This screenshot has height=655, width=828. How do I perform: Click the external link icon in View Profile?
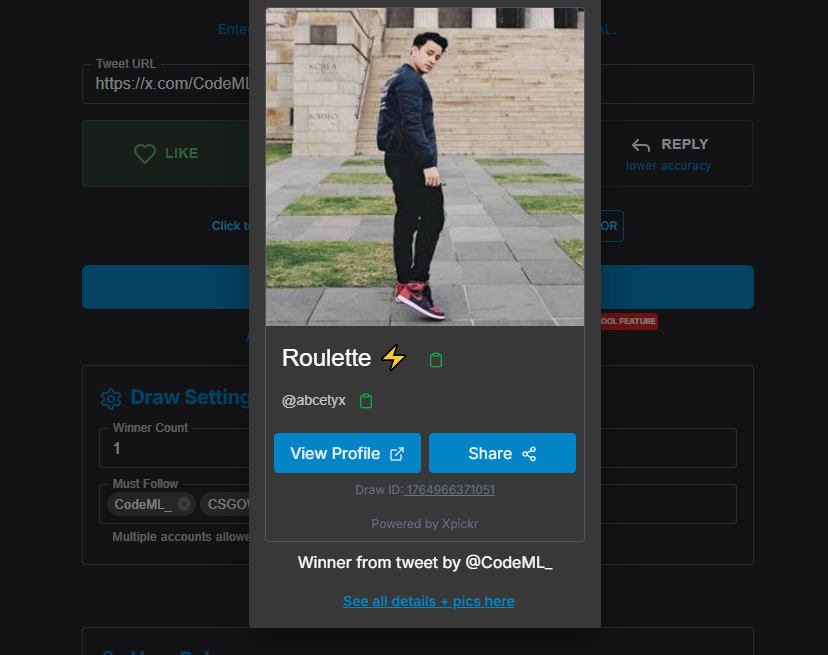397,454
